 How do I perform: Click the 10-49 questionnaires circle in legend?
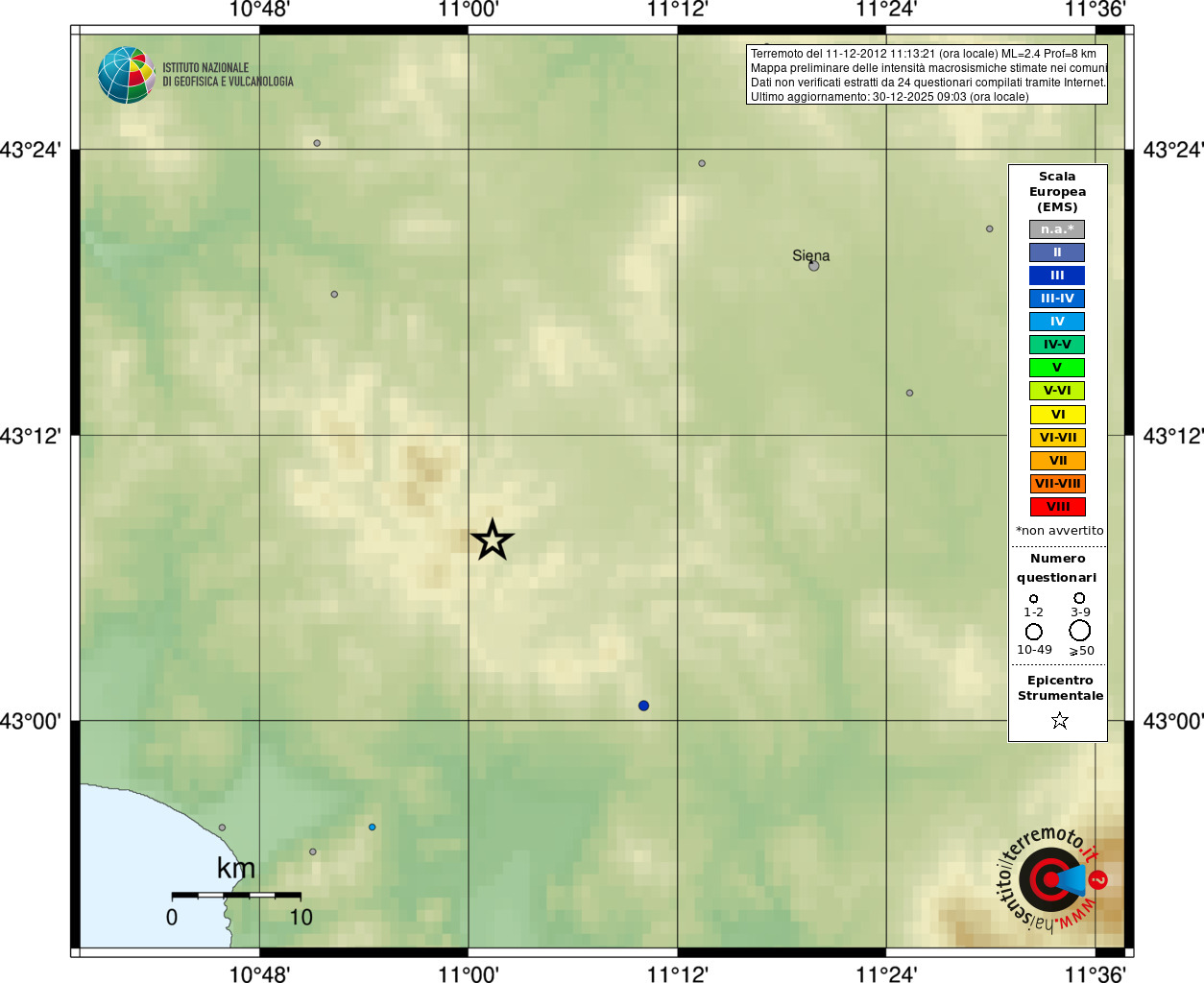click(1034, 632)
